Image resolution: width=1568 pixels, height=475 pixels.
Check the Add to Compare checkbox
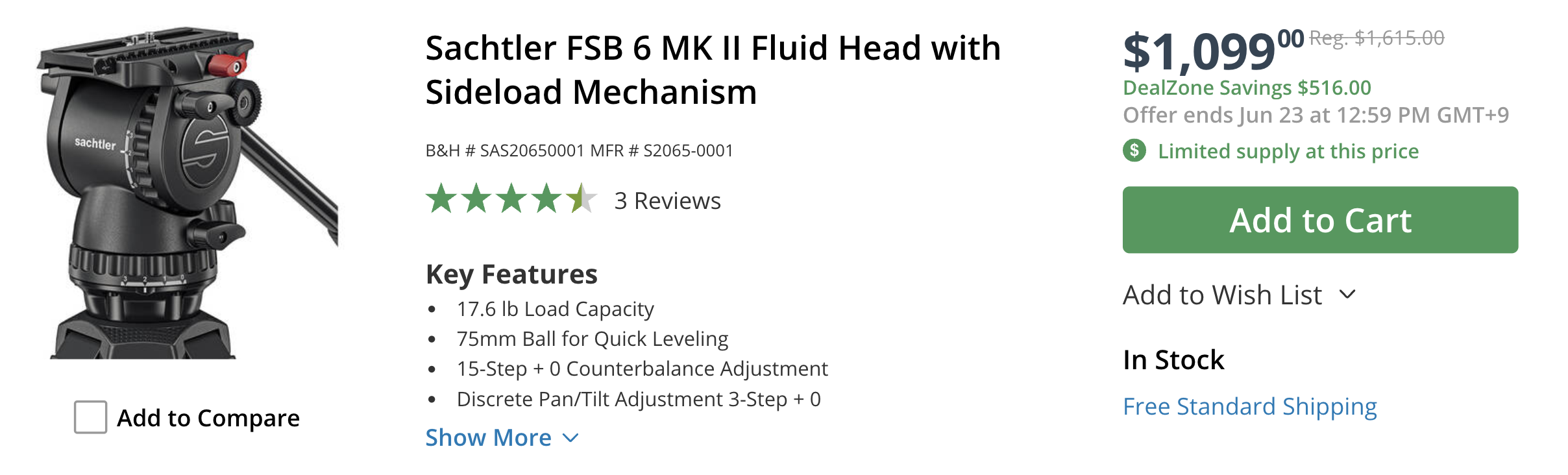click(90, 417)
